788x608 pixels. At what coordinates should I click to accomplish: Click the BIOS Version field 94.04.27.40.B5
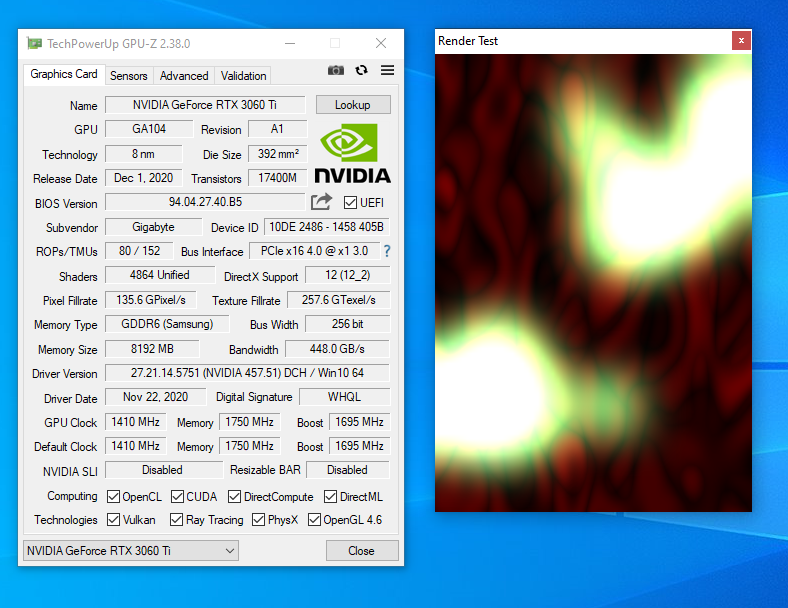coord(205,202)
